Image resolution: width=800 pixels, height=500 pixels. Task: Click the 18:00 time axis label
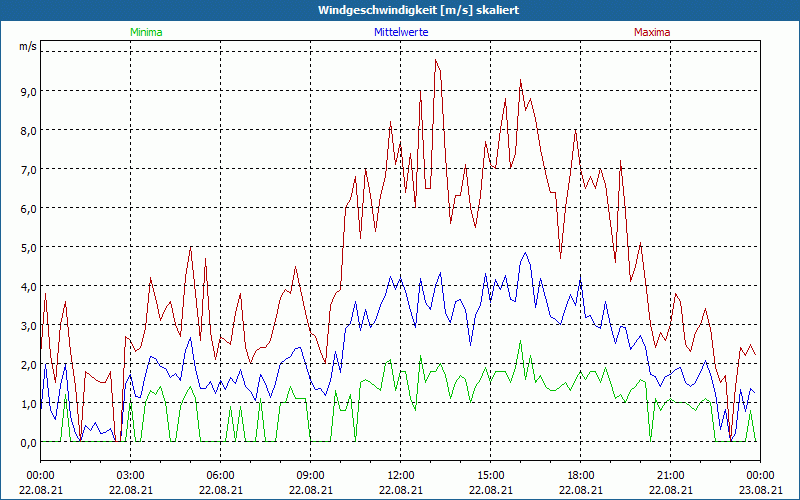pyautogui.click(x=581, y=476)
